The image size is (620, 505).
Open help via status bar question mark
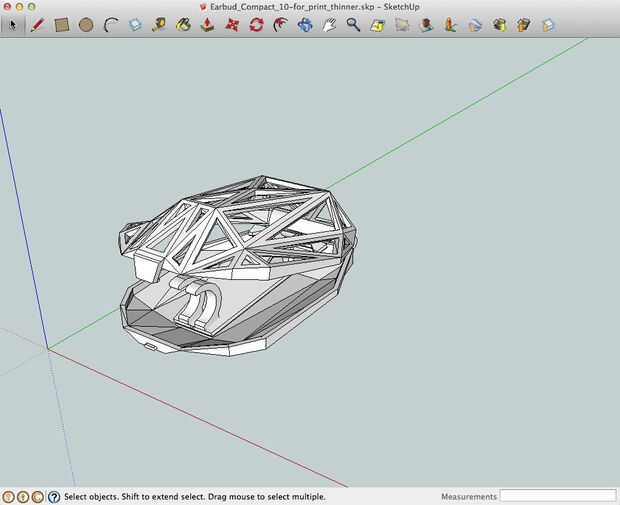click(54, 497)
